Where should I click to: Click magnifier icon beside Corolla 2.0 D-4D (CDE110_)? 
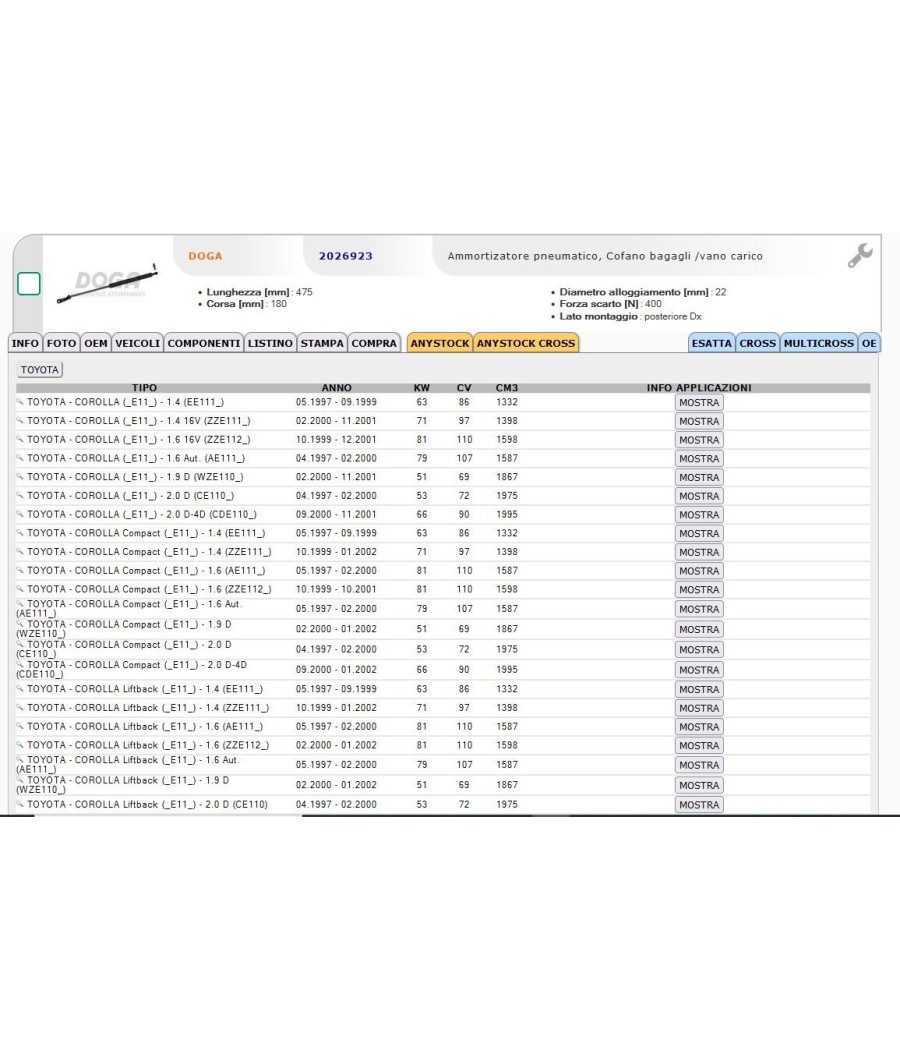pyautogui.click(x=20, y=514)
